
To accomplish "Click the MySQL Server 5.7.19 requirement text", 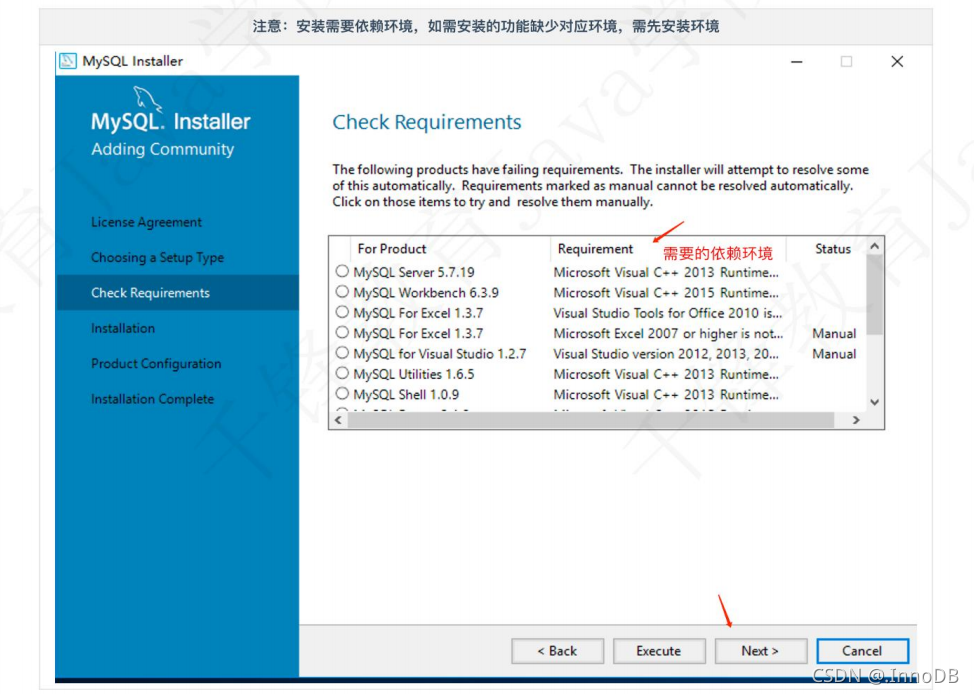I will pos(666,272).
